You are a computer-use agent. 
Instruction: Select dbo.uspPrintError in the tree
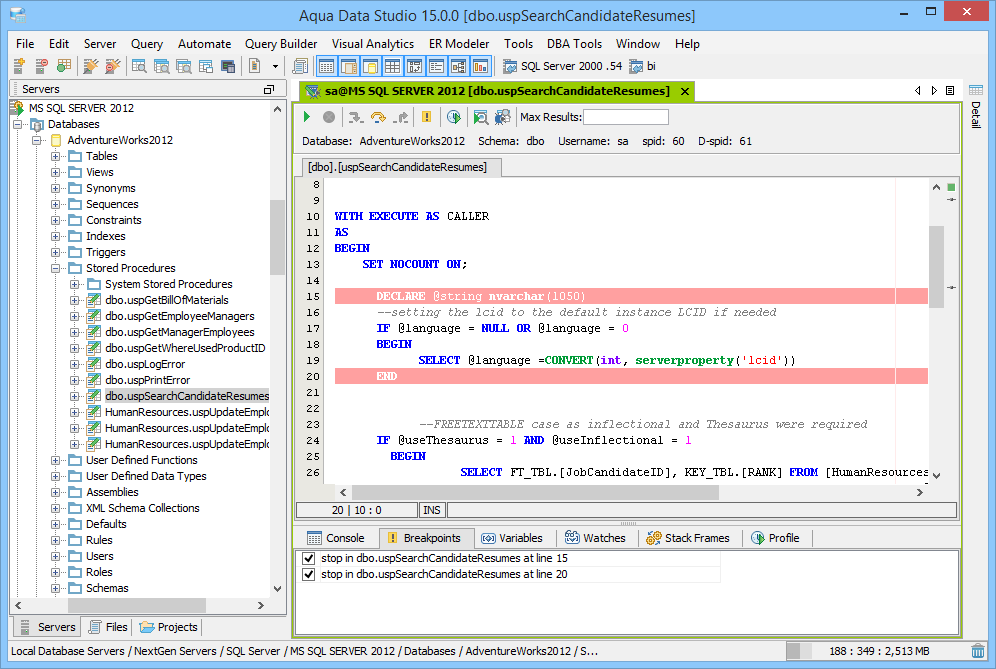[x=147, y=380]
